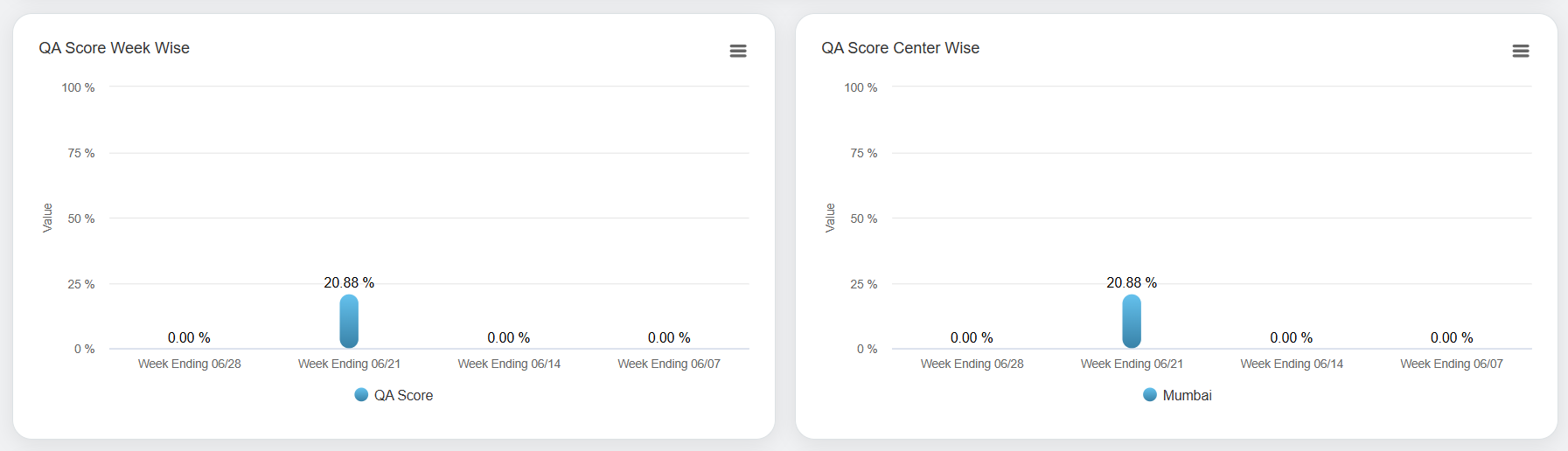
Task: Click Week Ending 06/21 label in Center Wise chart
Action: 1132,364
